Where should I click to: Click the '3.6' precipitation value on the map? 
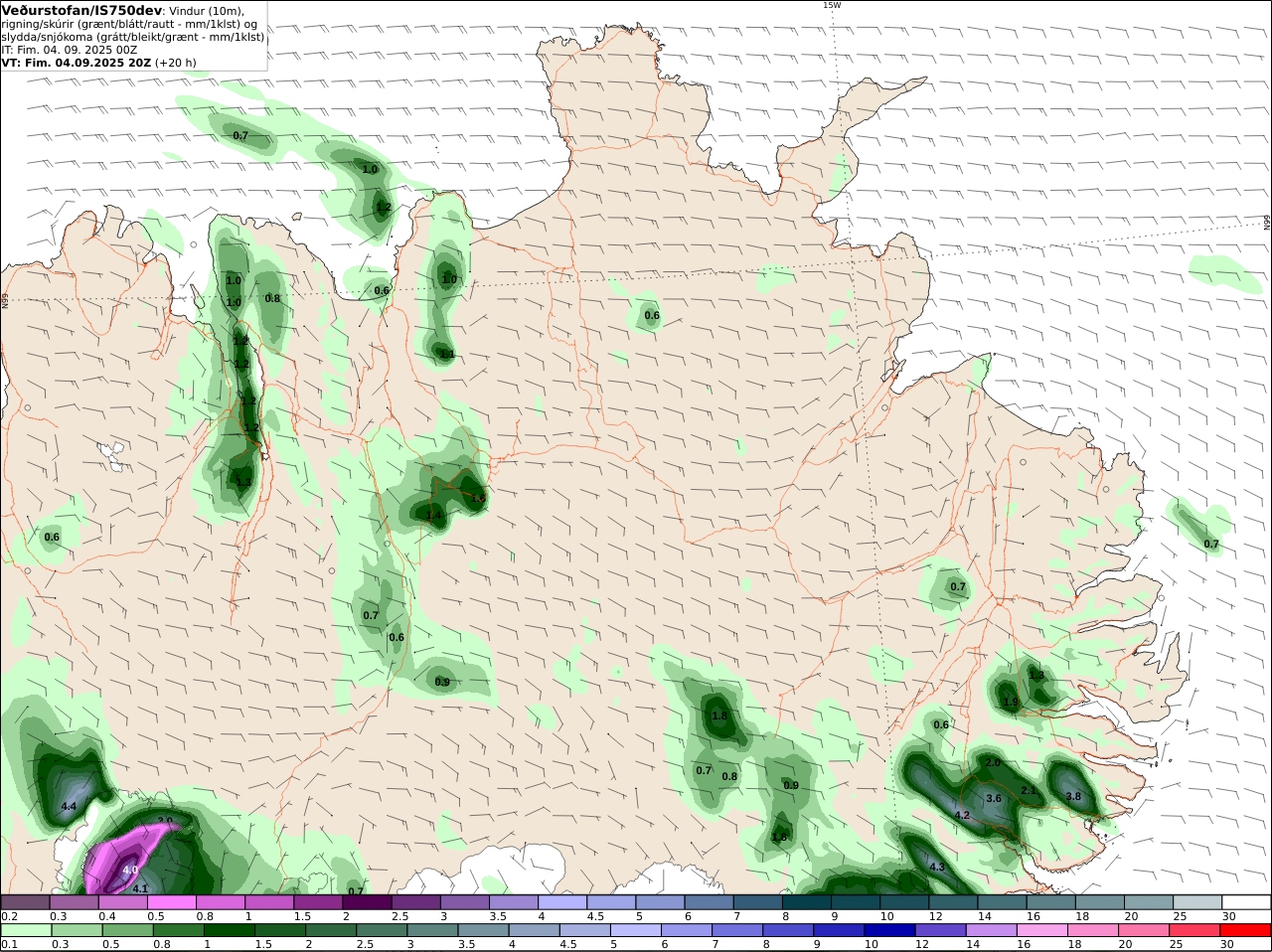[x=993, y=799]
